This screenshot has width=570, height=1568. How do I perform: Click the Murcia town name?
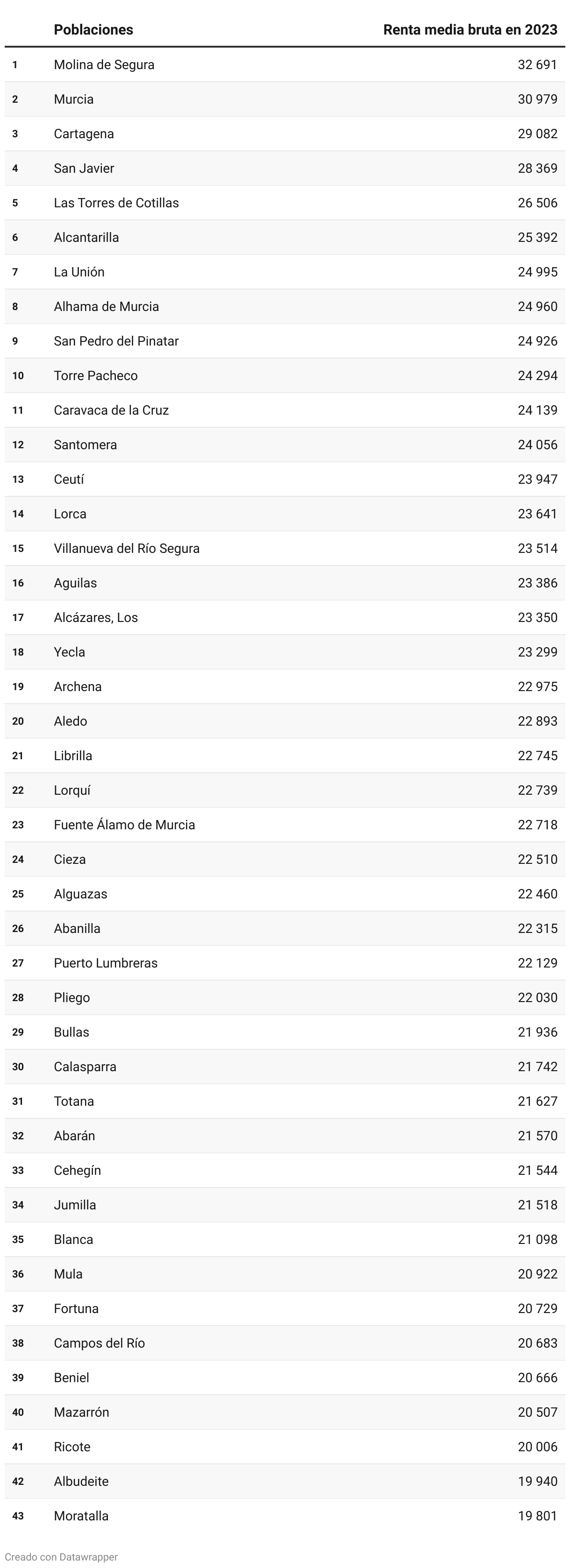click(x=74, y=99)
